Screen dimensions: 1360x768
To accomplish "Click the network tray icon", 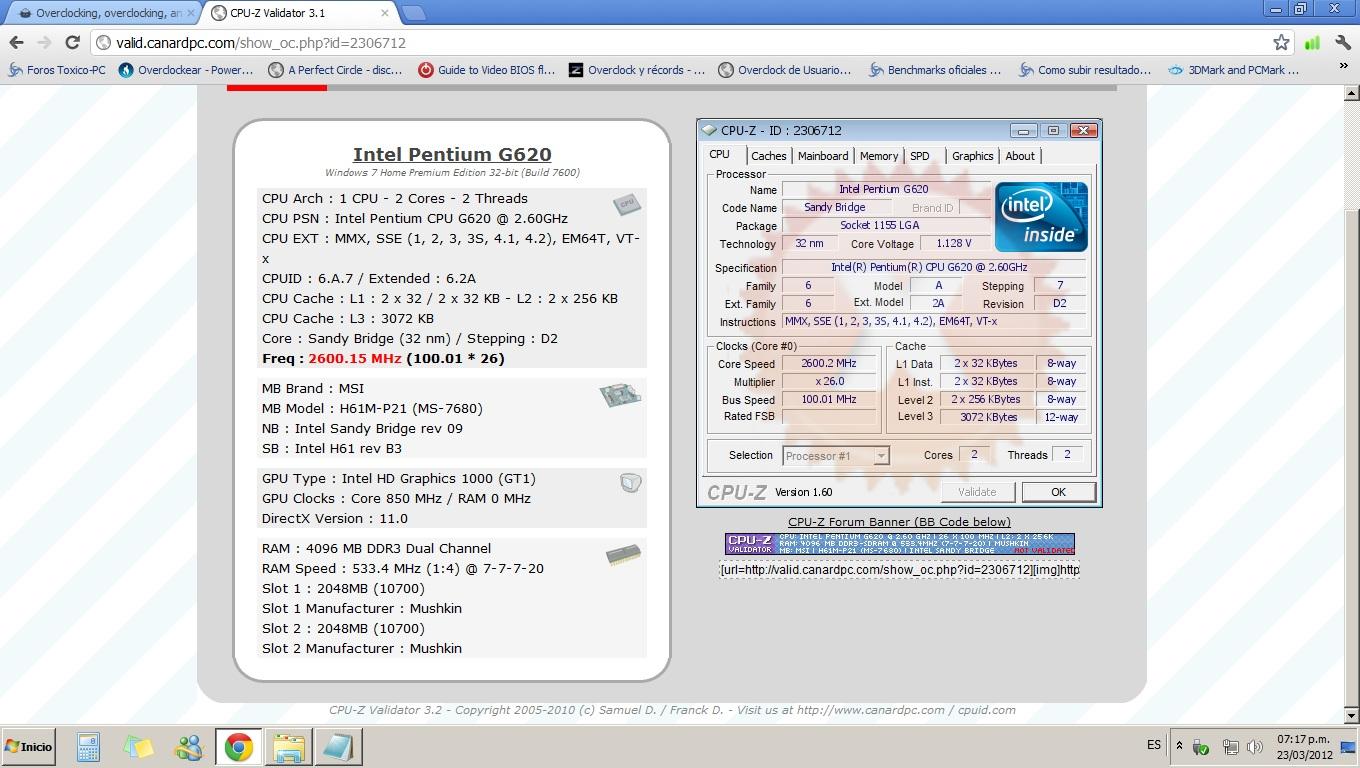I will tap(1231, 747).
